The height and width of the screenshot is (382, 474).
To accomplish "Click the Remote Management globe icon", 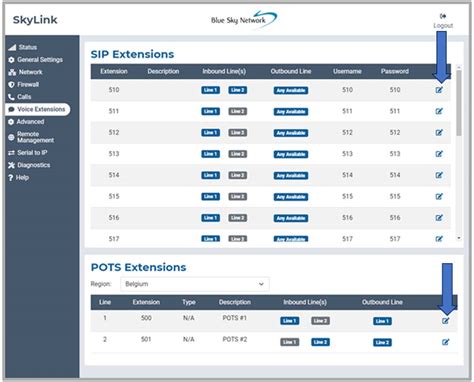I will [x=11, y=137].
